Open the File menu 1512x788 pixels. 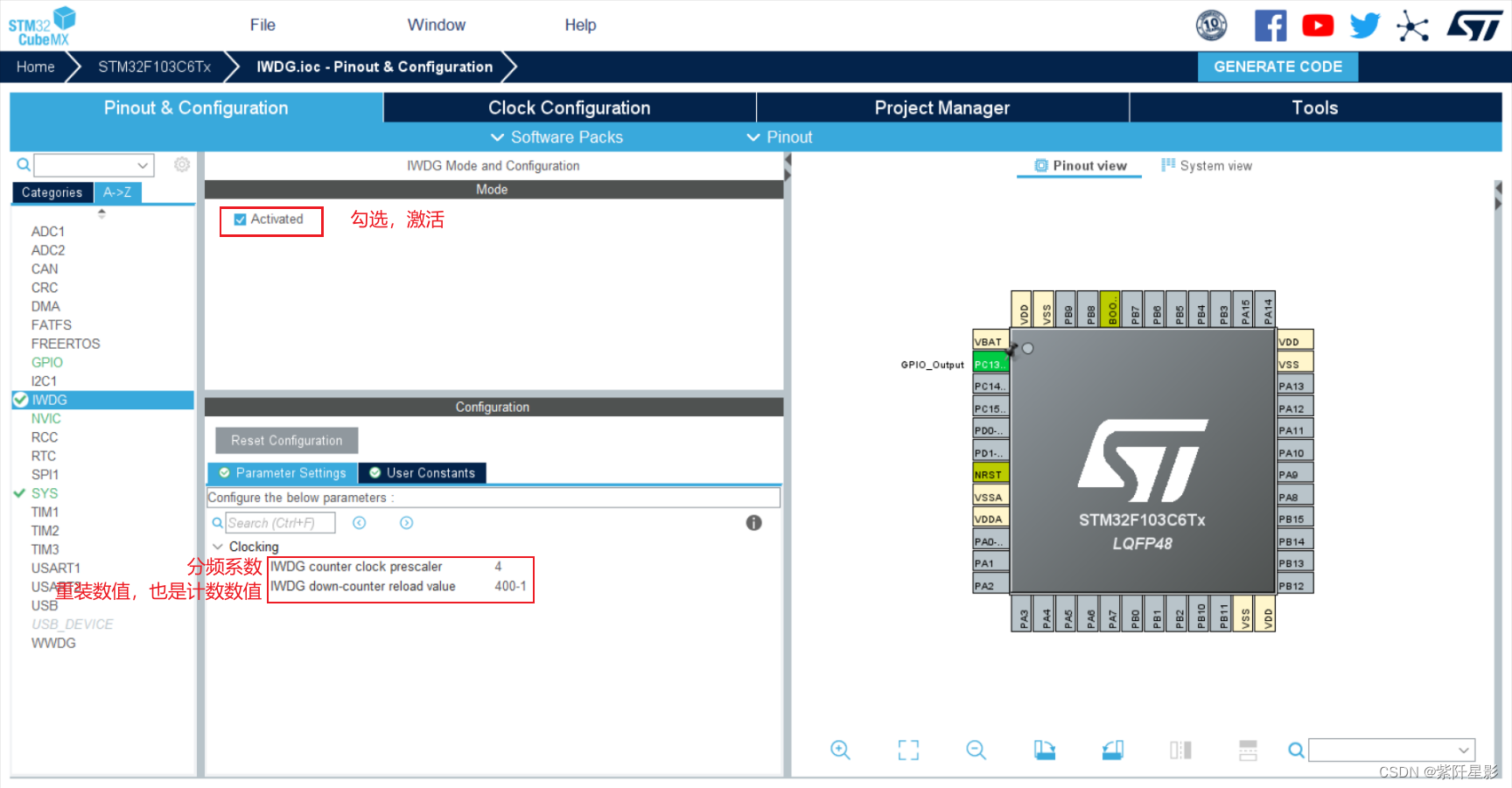262,25
